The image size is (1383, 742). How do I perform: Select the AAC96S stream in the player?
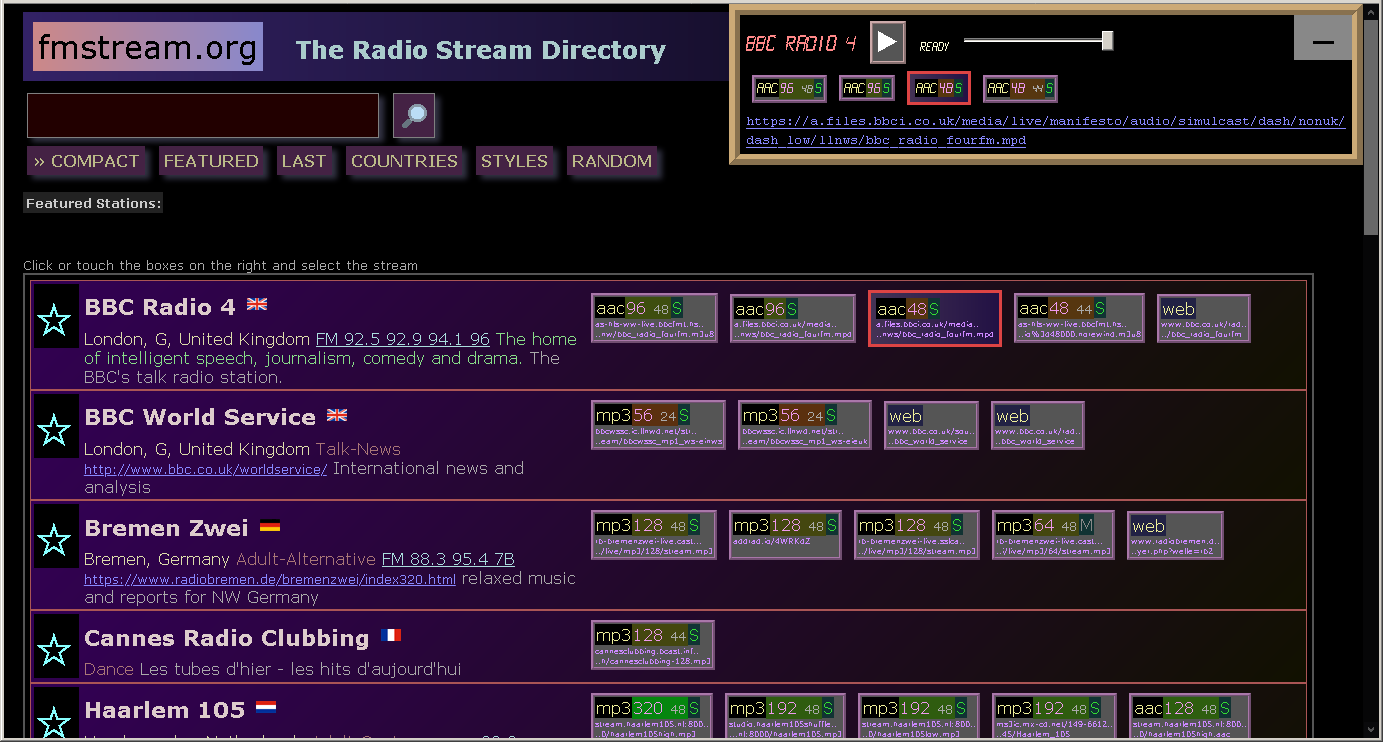coord(867,88)
